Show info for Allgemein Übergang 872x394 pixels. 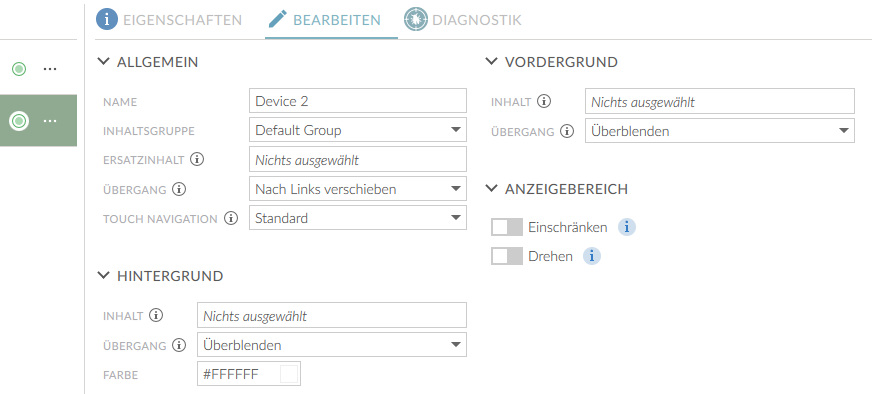[179, 189]
